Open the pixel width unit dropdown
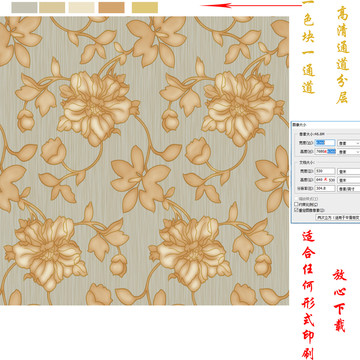Image resolution: width=360 pixels, height=360 pixels. 349,143
